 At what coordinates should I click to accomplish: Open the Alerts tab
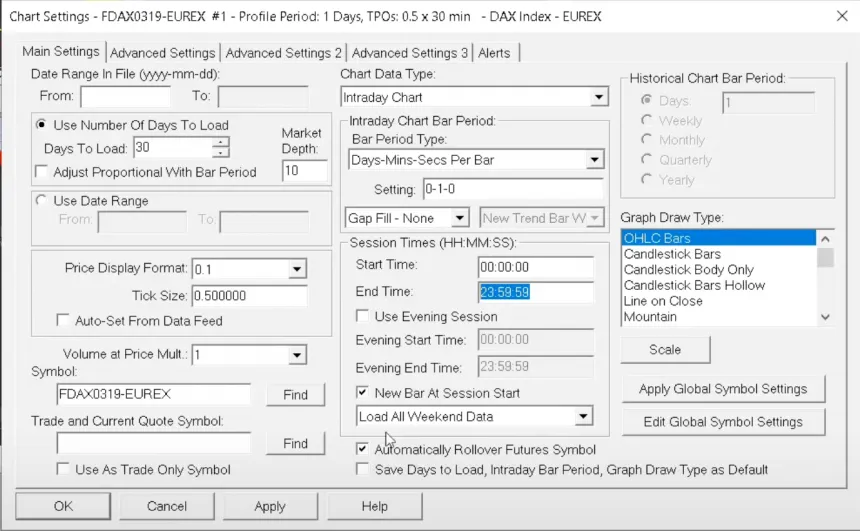[494, 53]
